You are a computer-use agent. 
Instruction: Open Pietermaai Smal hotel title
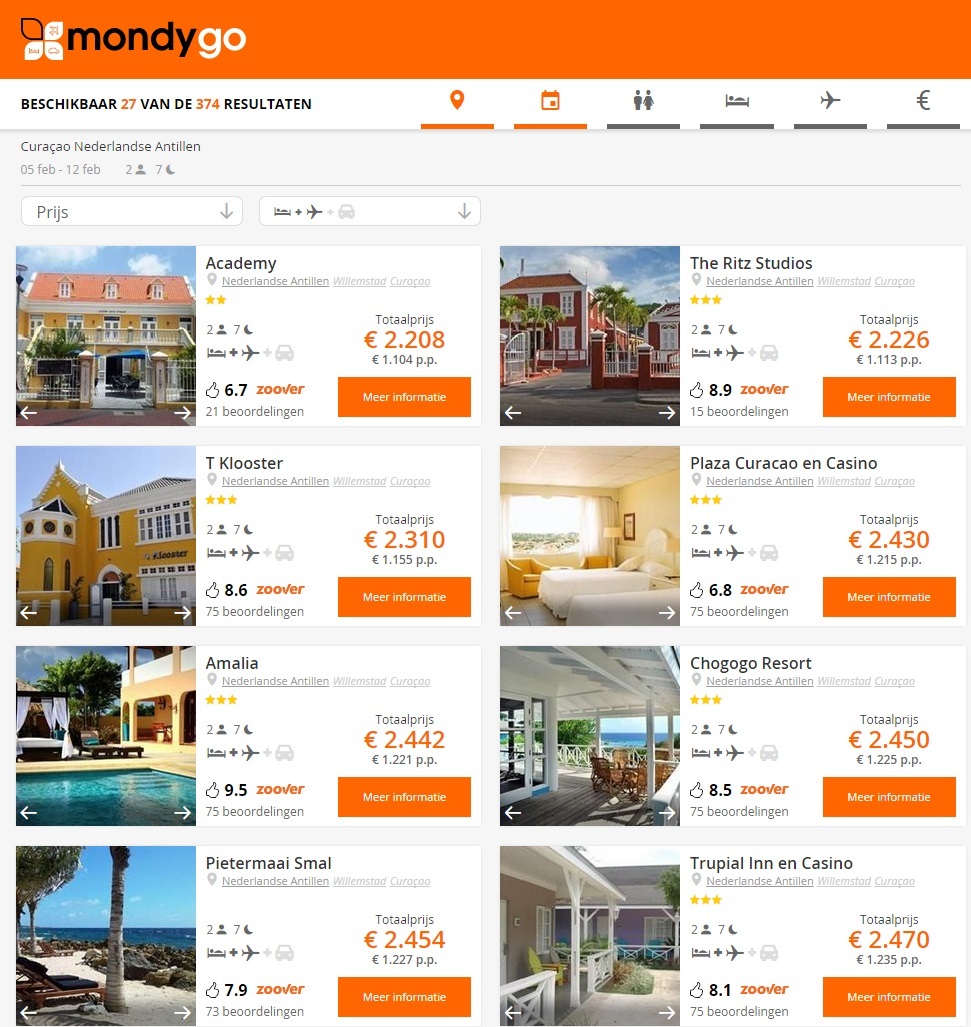268,863
